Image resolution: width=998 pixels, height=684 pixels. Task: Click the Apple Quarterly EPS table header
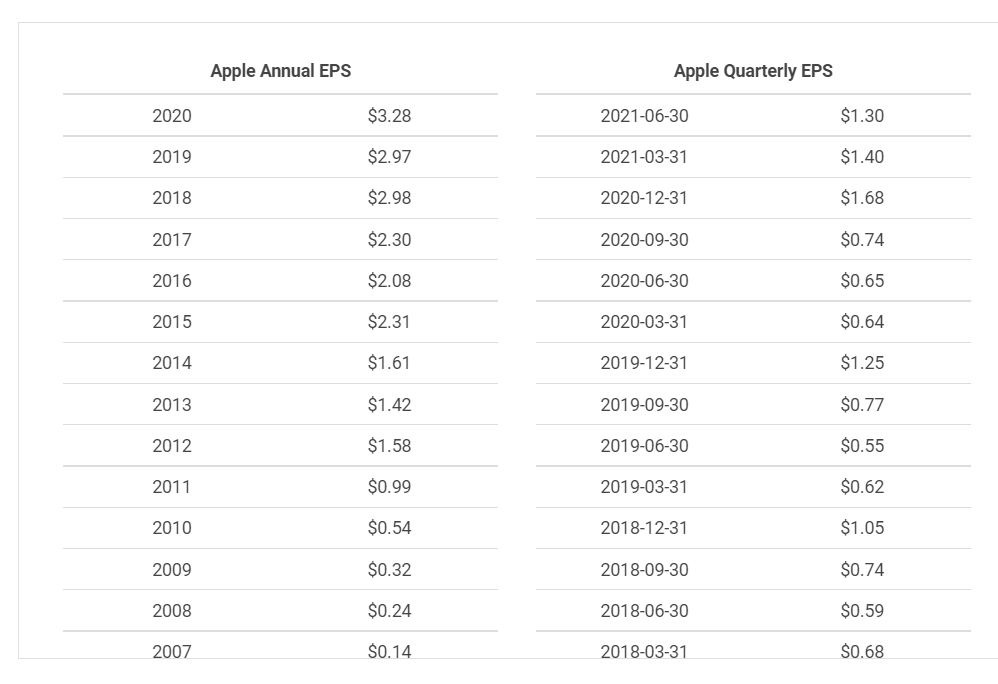(753, 71)
